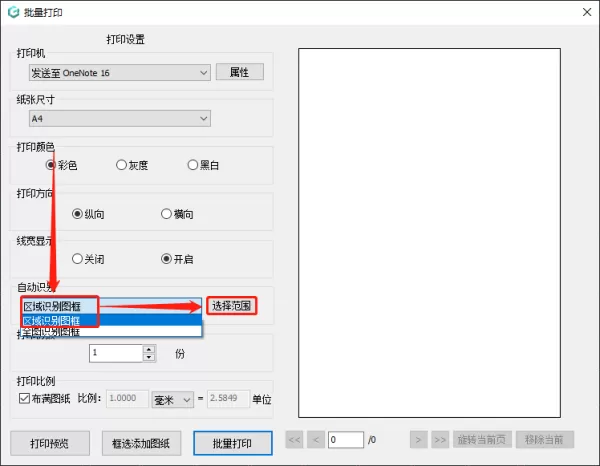Expand the A4 paper size dropdown

point(119,119)
